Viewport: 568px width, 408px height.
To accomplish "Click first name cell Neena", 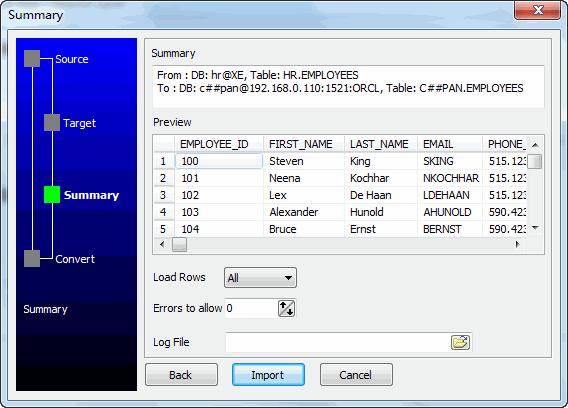I will (304, 178).
